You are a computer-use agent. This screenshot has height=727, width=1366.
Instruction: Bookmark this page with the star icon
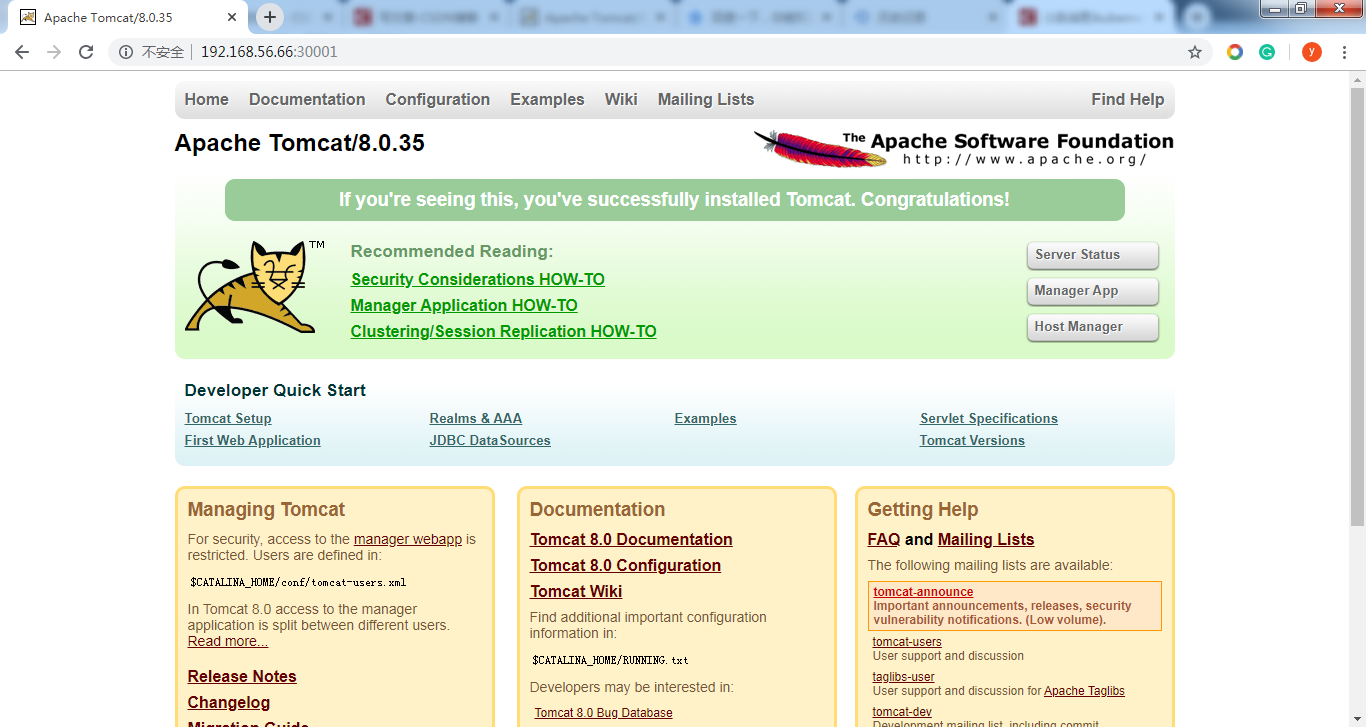pyautogui.click(x=1195, y=52)
